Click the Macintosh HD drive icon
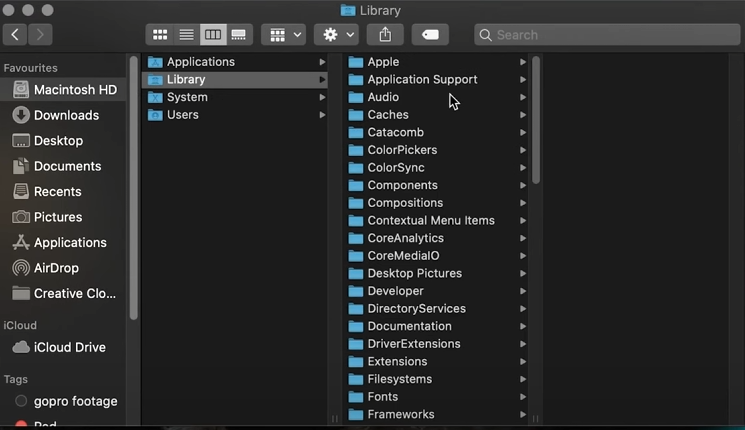Viewport: 745px width, 430px height. point(21,90)
